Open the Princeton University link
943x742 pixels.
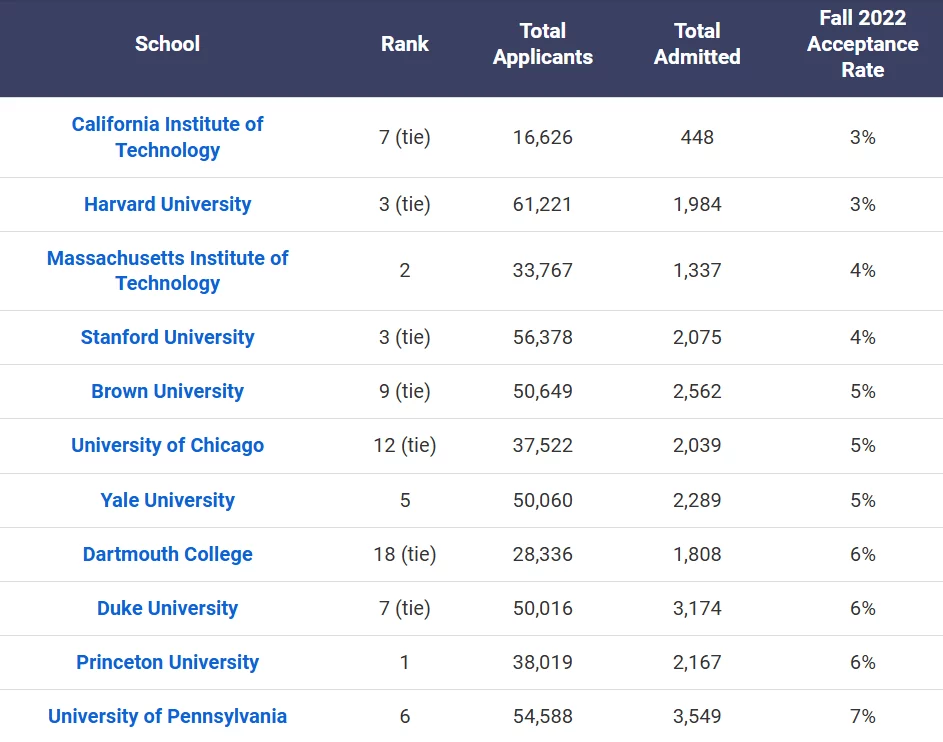[x=167, y=663]
